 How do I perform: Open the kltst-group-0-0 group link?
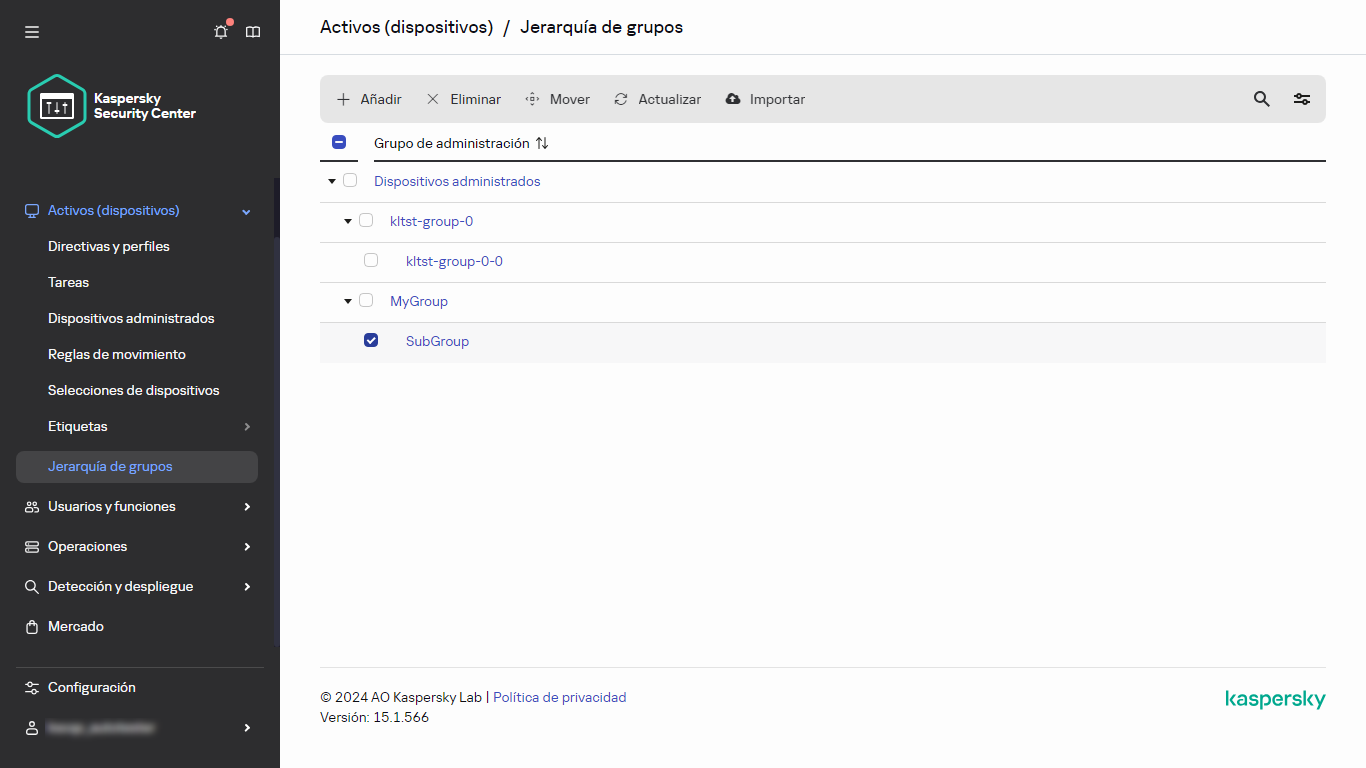[x=454, y=261]
